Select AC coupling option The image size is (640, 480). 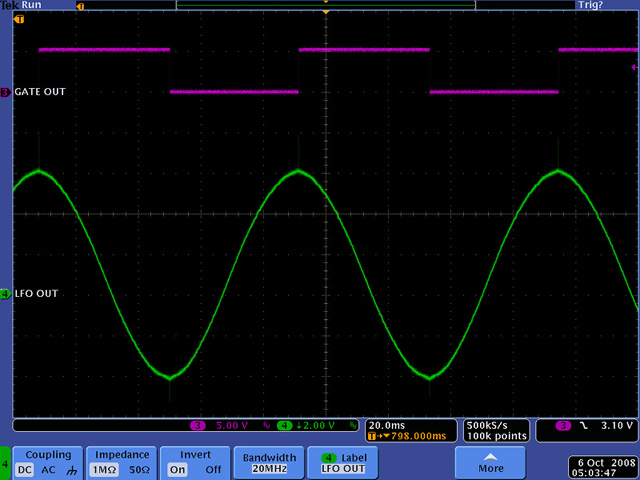(48, 470)
